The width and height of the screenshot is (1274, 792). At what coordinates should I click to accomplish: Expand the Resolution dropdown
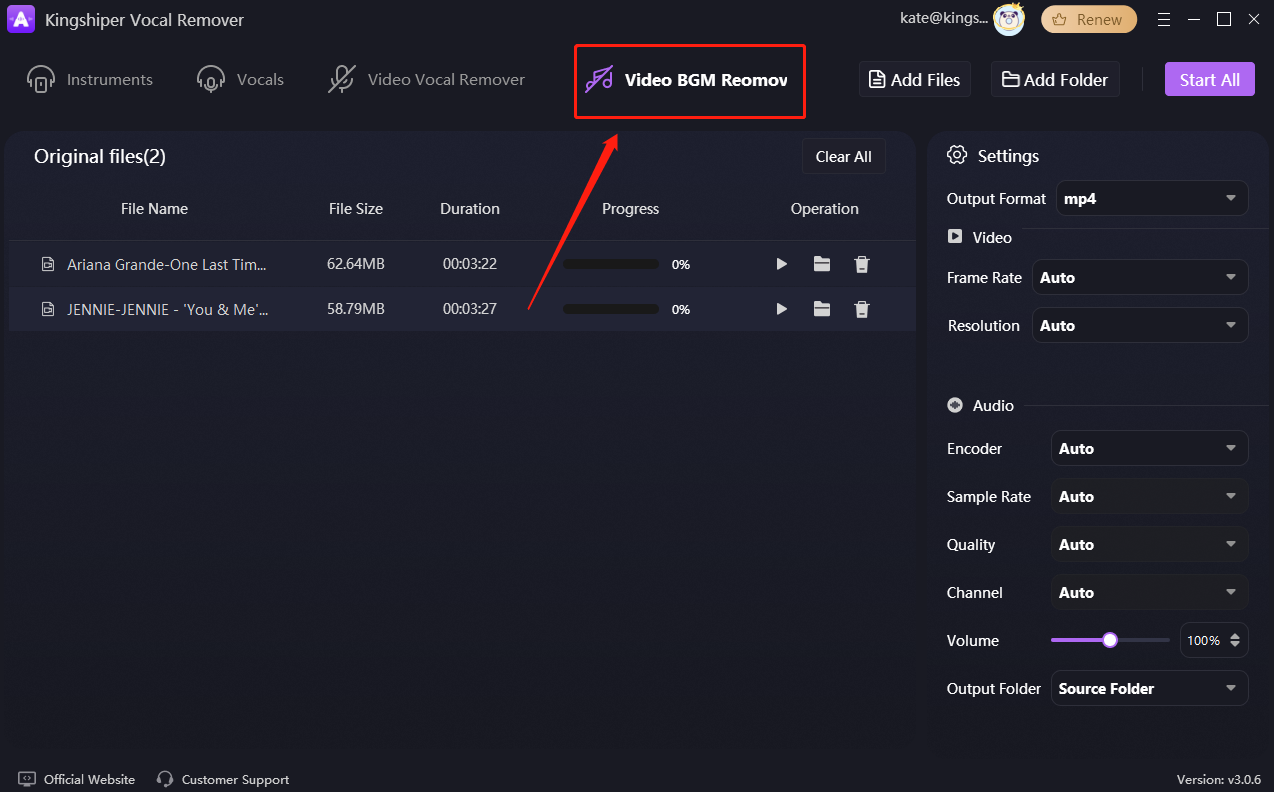point(1140,325)
